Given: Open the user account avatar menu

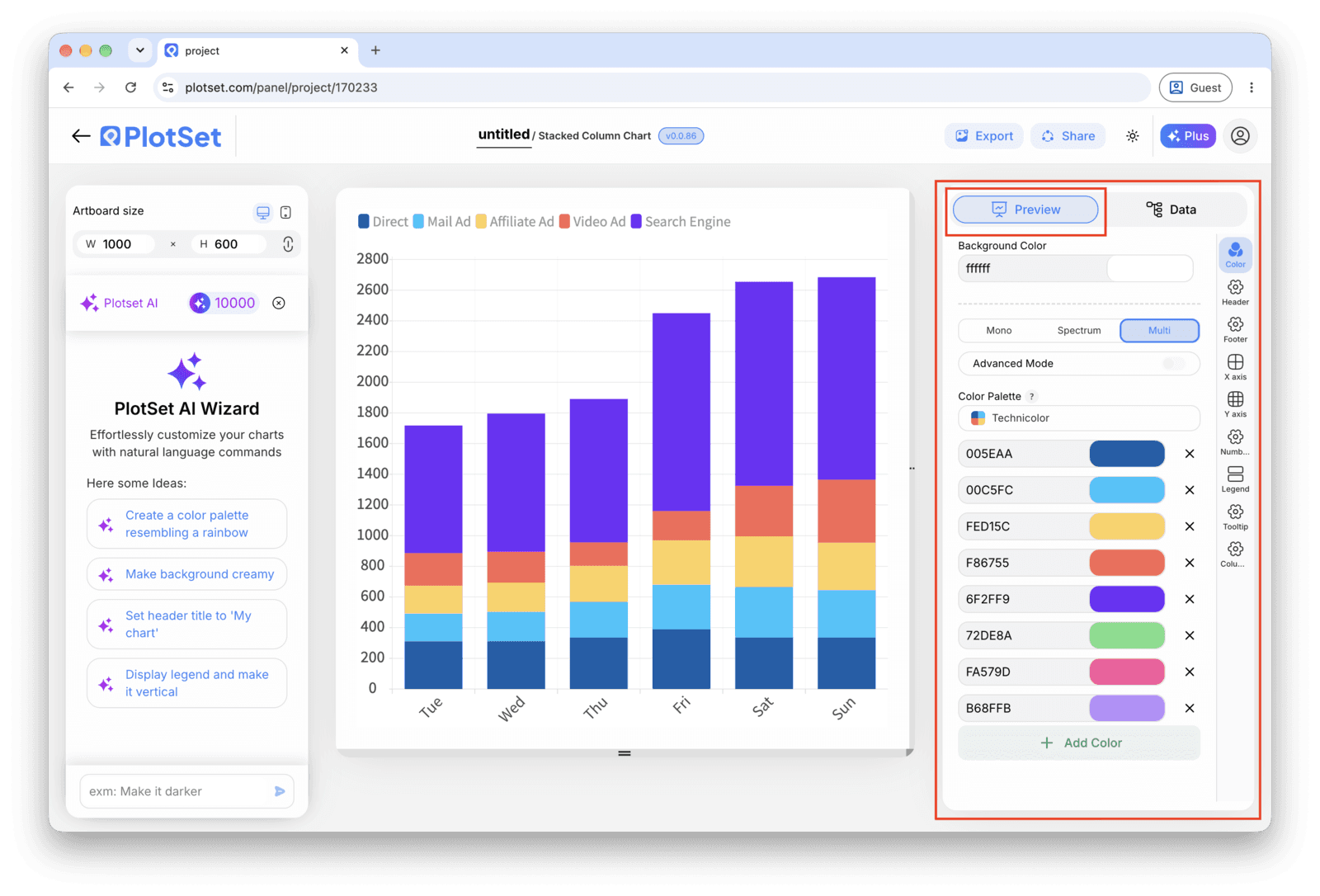Looking at the screenshot, I should pyautogui.click(x=1240, y=136).
